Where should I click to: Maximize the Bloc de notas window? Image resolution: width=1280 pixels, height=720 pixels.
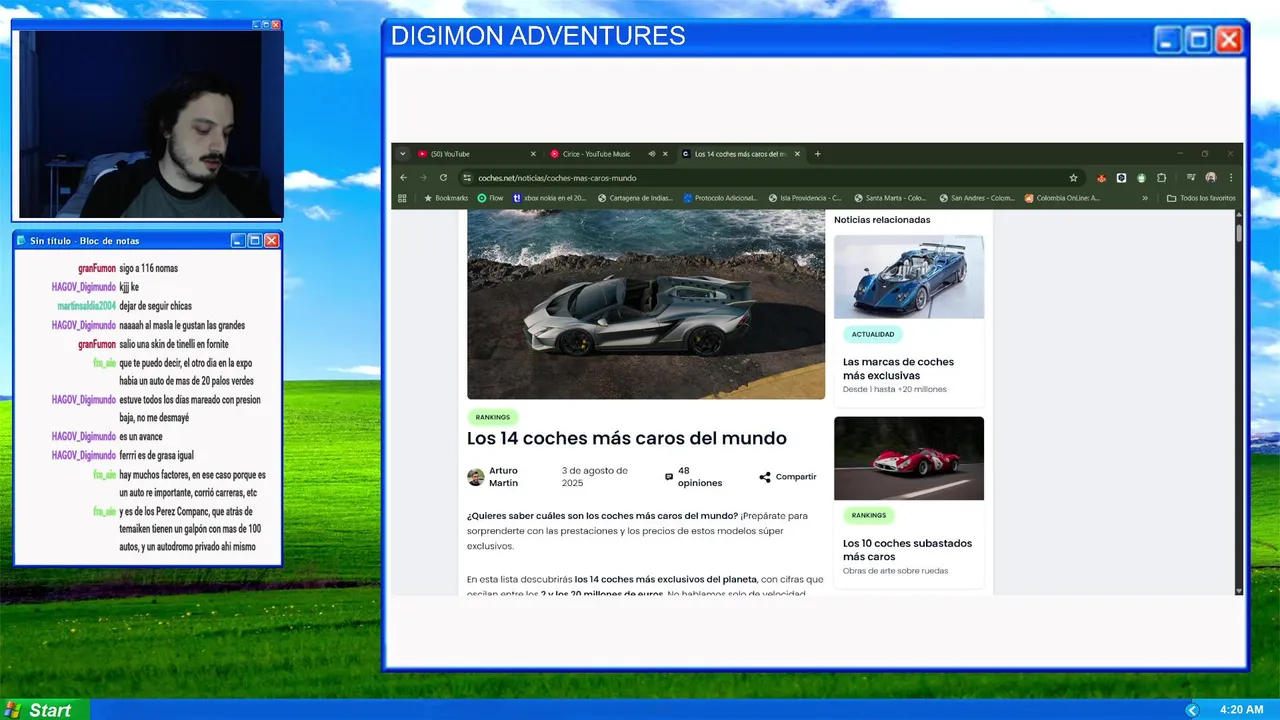click(x=254, y=241)
